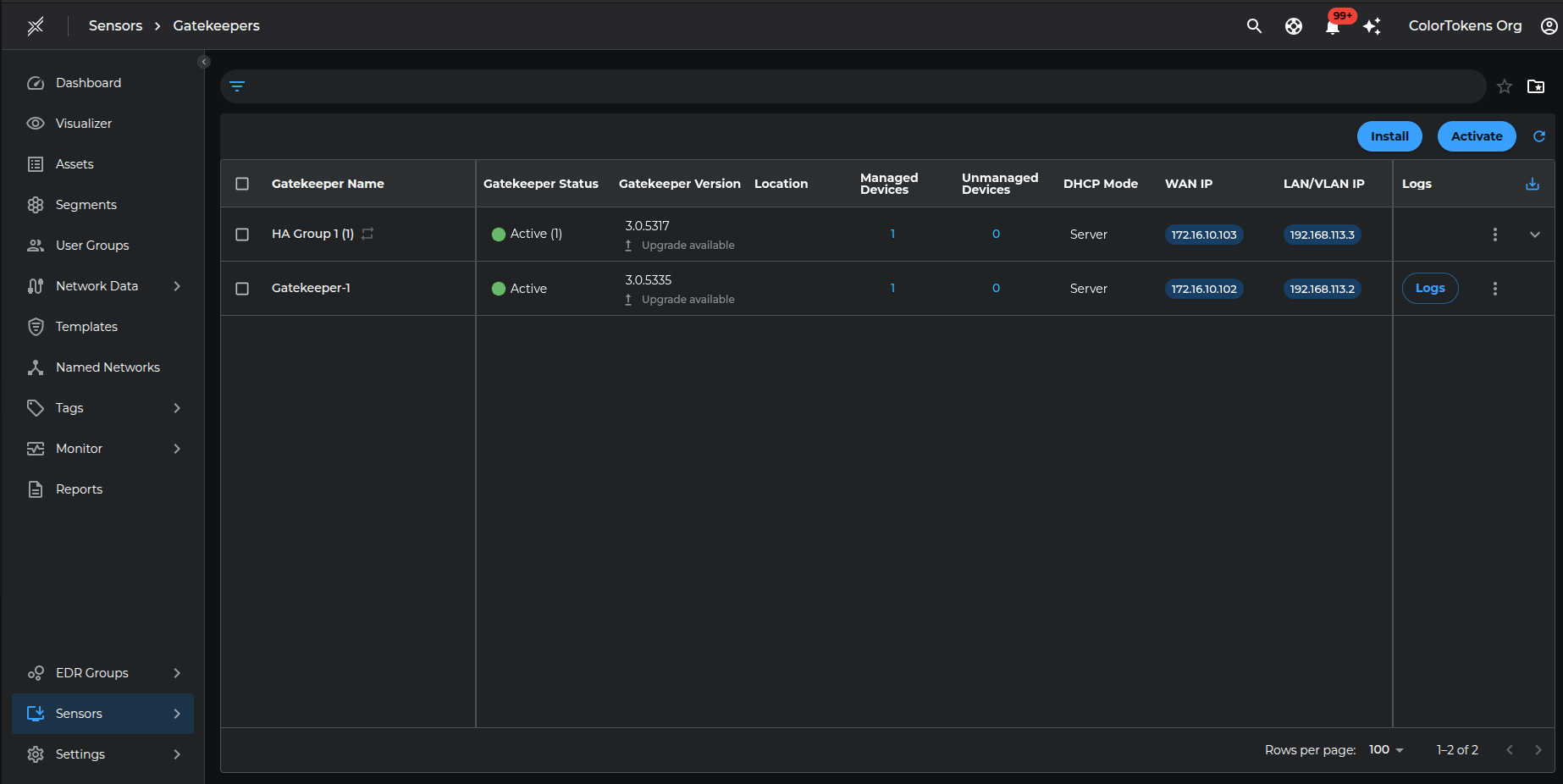The width and height of the screenshot is (1563, 784).
Task: Open Dashboard in the sidebar
Action: coord(88,83)
